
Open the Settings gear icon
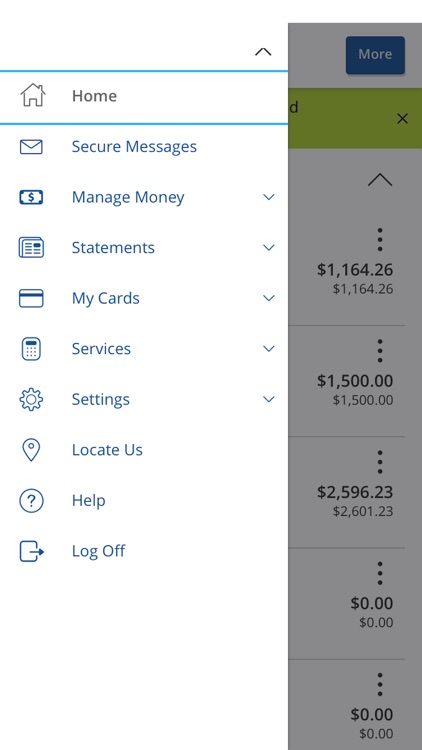click(31, 399)
